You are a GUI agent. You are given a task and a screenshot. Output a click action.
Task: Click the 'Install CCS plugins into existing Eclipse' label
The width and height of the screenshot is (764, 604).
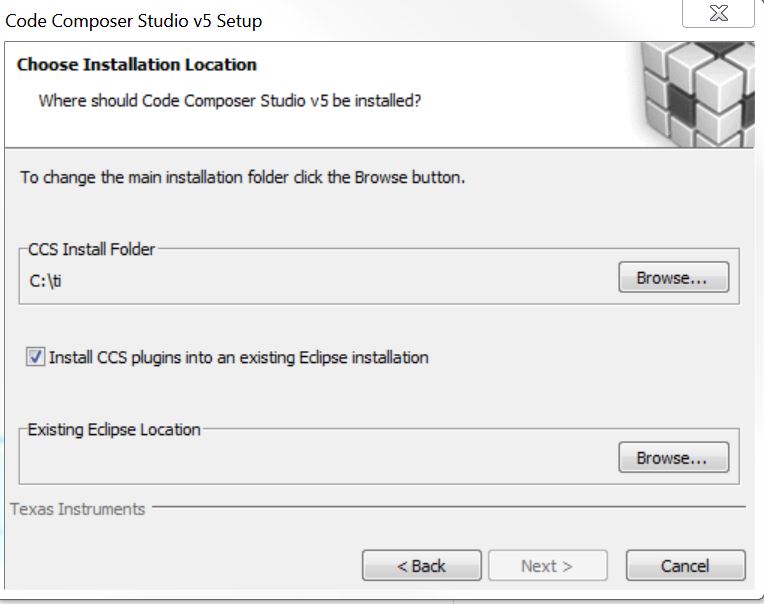(x=239, y=357)
